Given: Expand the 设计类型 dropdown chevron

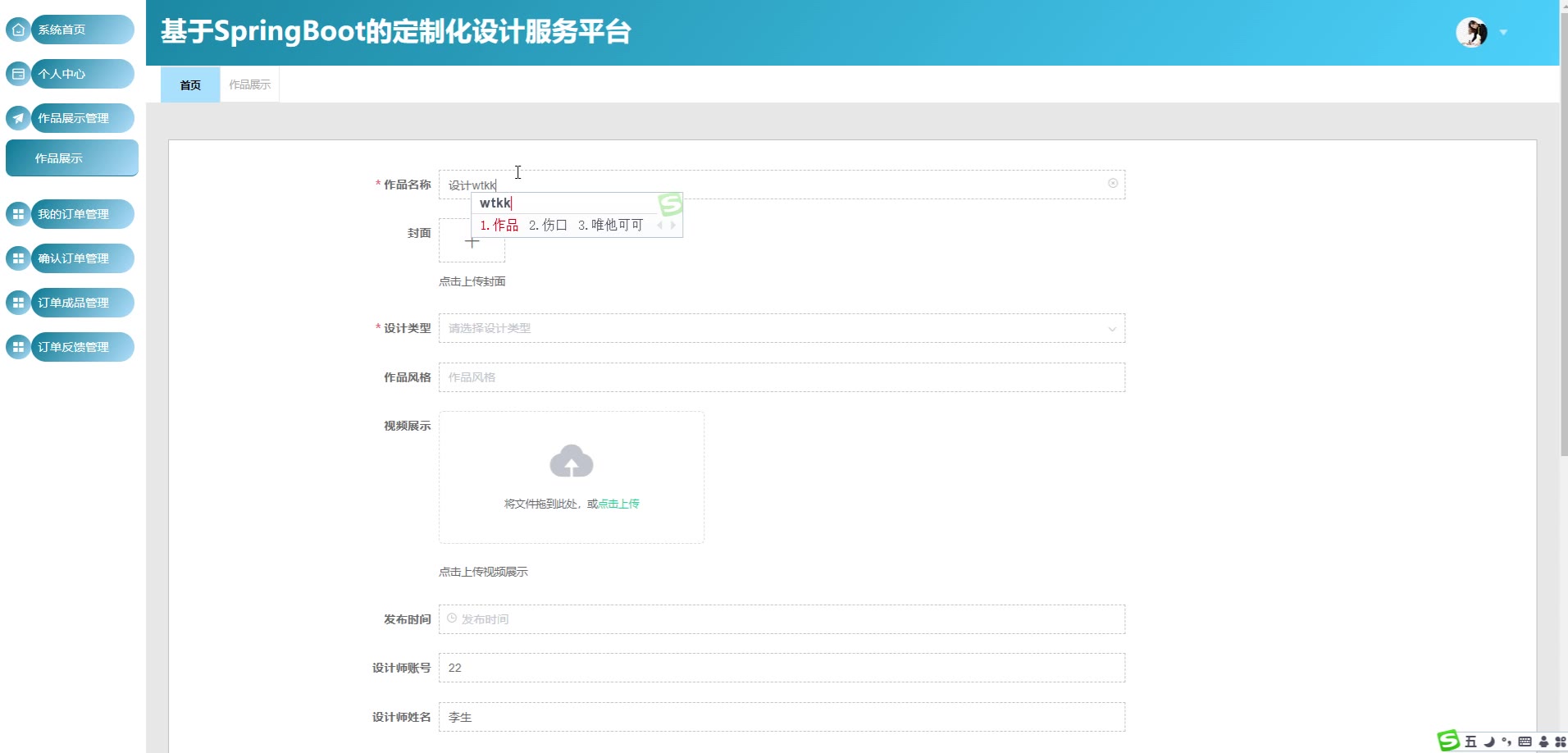Looking at the screenshot, I should click(1112, 329).
